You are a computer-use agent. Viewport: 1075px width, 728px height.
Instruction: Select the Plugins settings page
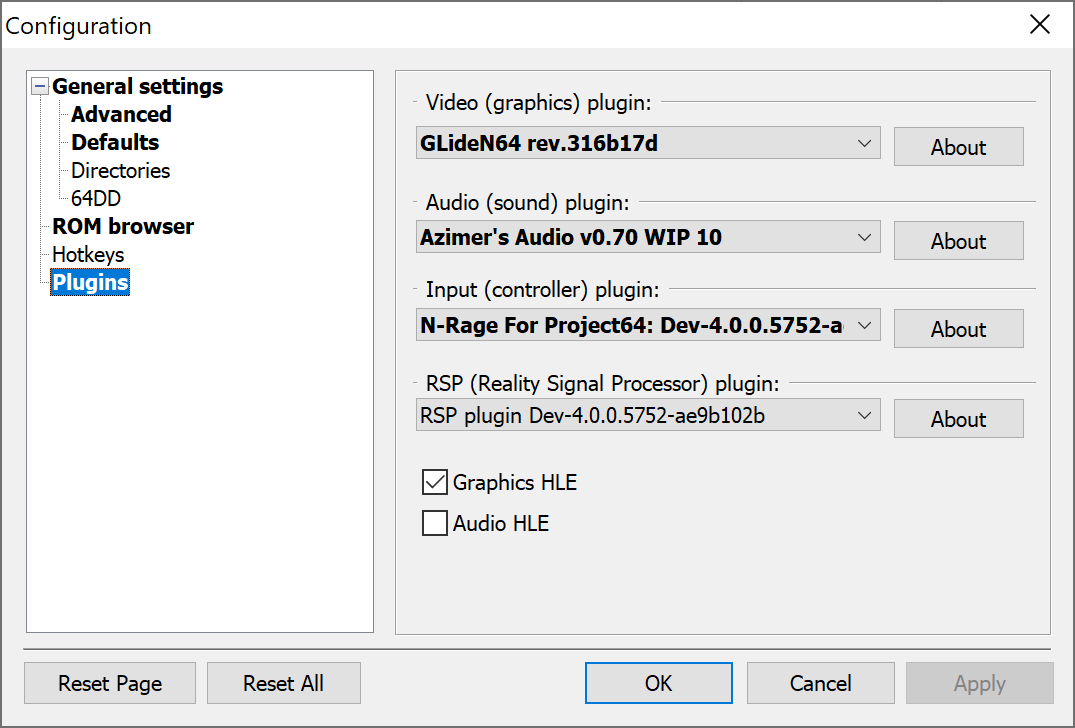click(x=89, y=282)
